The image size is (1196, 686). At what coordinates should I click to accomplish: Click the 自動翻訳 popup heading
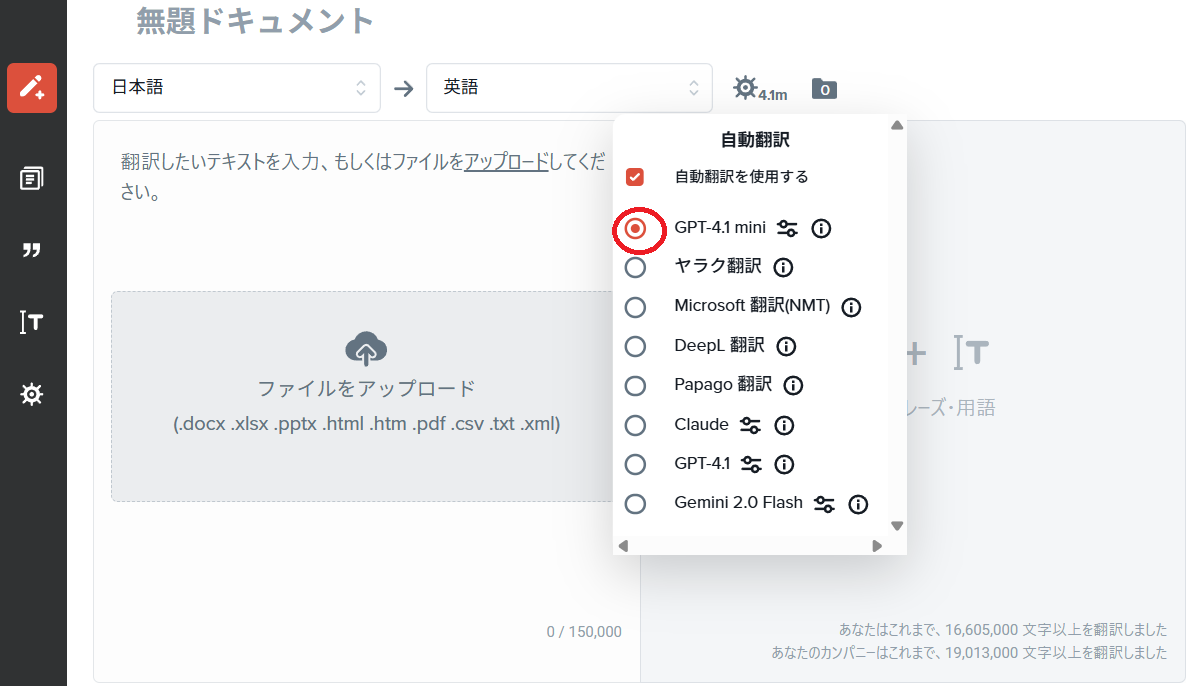755,140
